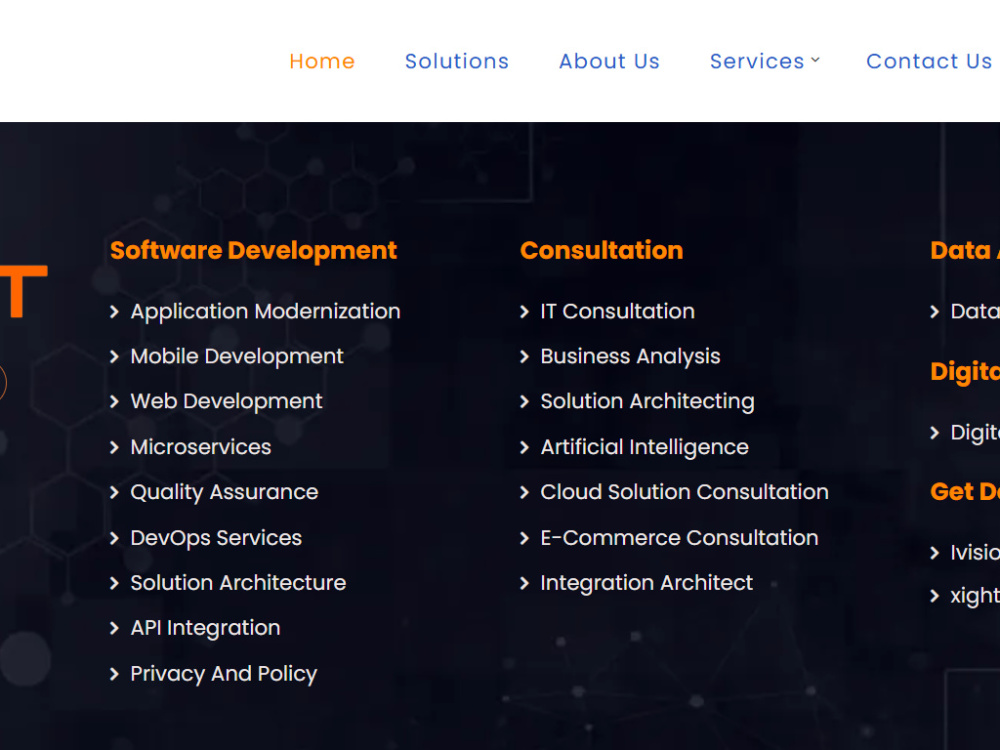Click chevron beside DevOps Services

click(114, 538)
